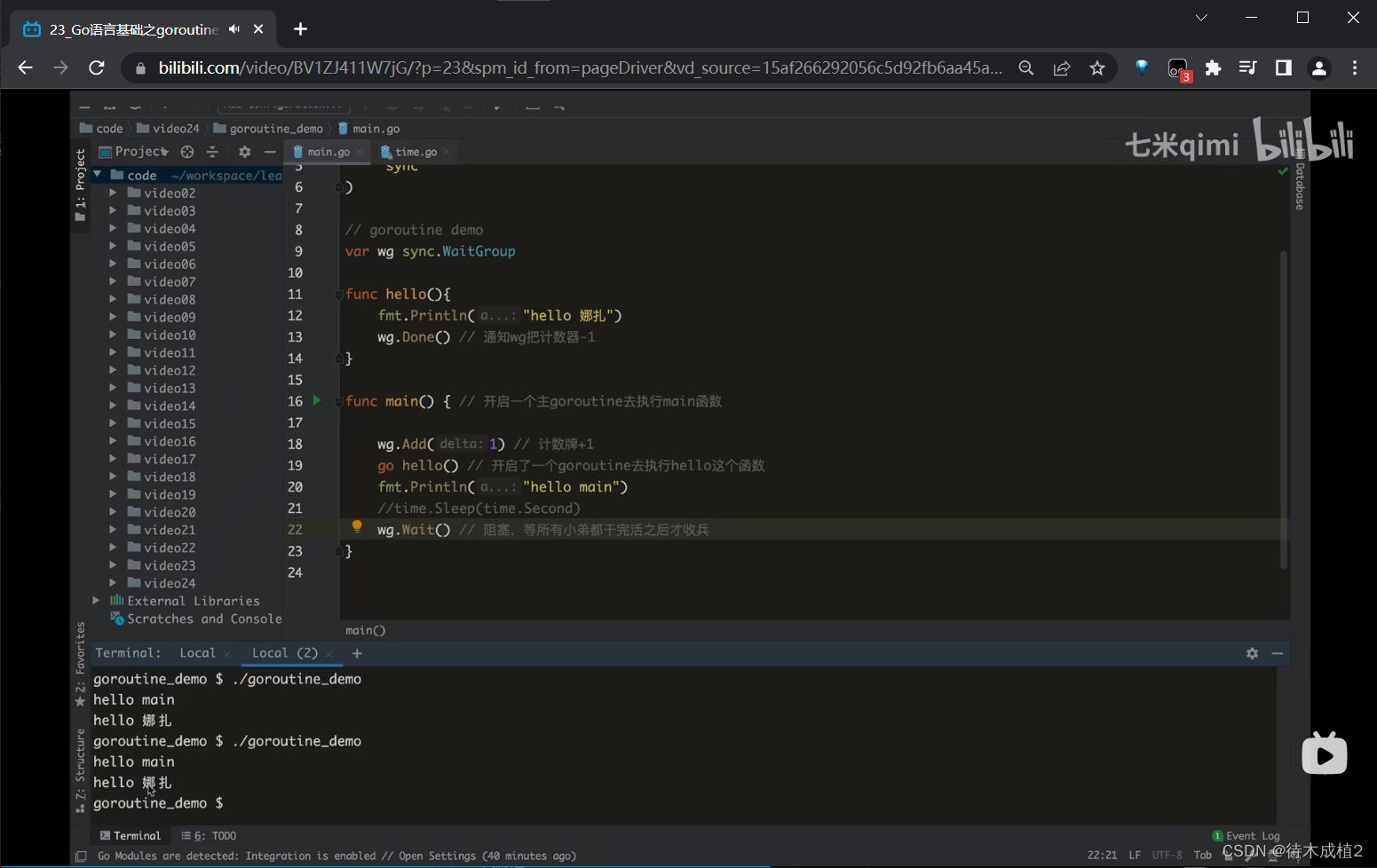Open the tab search chevron in Chrome
This screenshot has width=1377, height=868.
click(x=1201, y=18)
